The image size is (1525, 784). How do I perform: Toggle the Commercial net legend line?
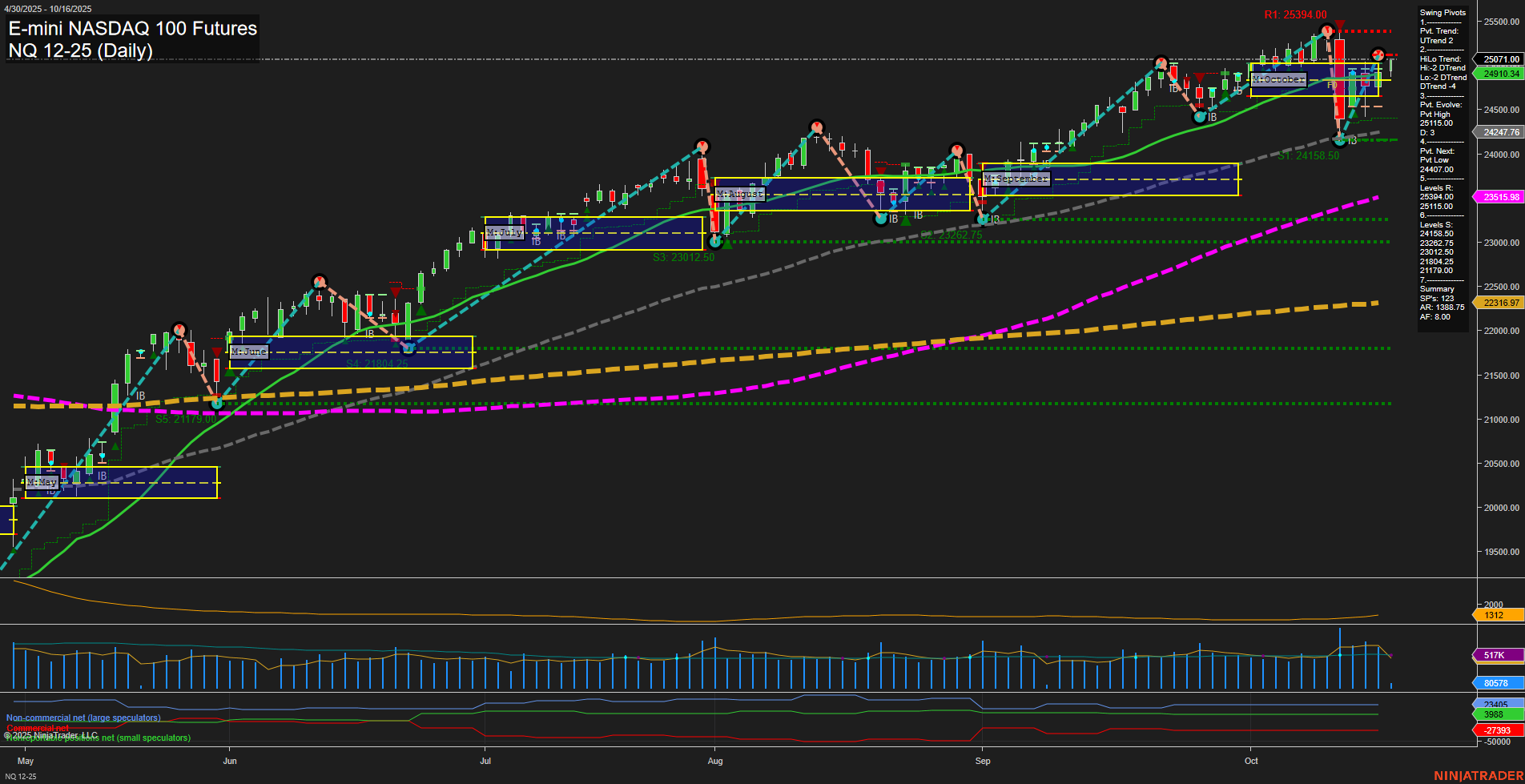click(36, 729)
